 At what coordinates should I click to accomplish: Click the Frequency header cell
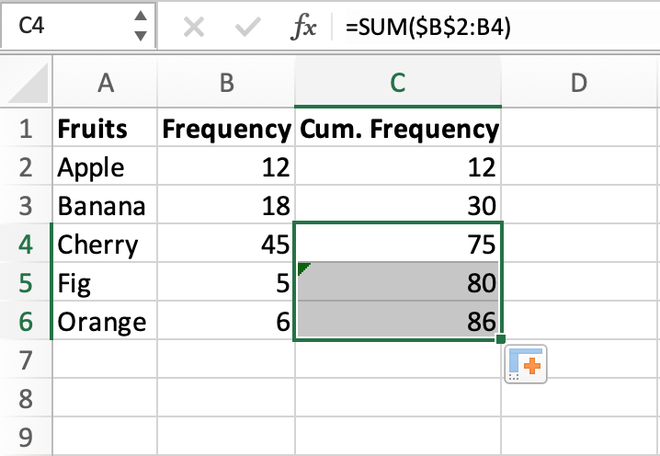click(x=226, y=128)
